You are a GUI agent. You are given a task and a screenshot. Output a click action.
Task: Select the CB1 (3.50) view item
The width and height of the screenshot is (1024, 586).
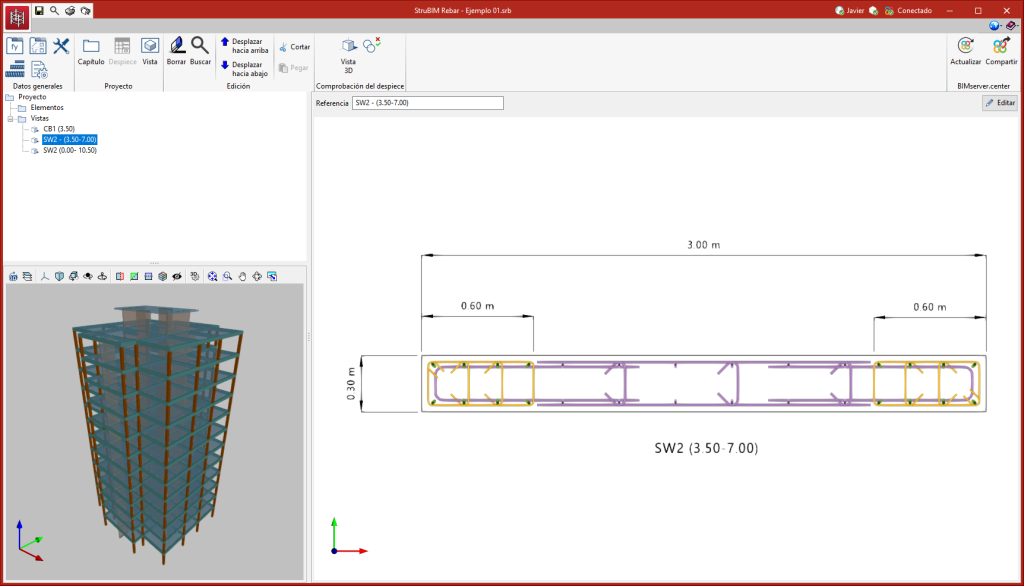(x=58, y=129)
